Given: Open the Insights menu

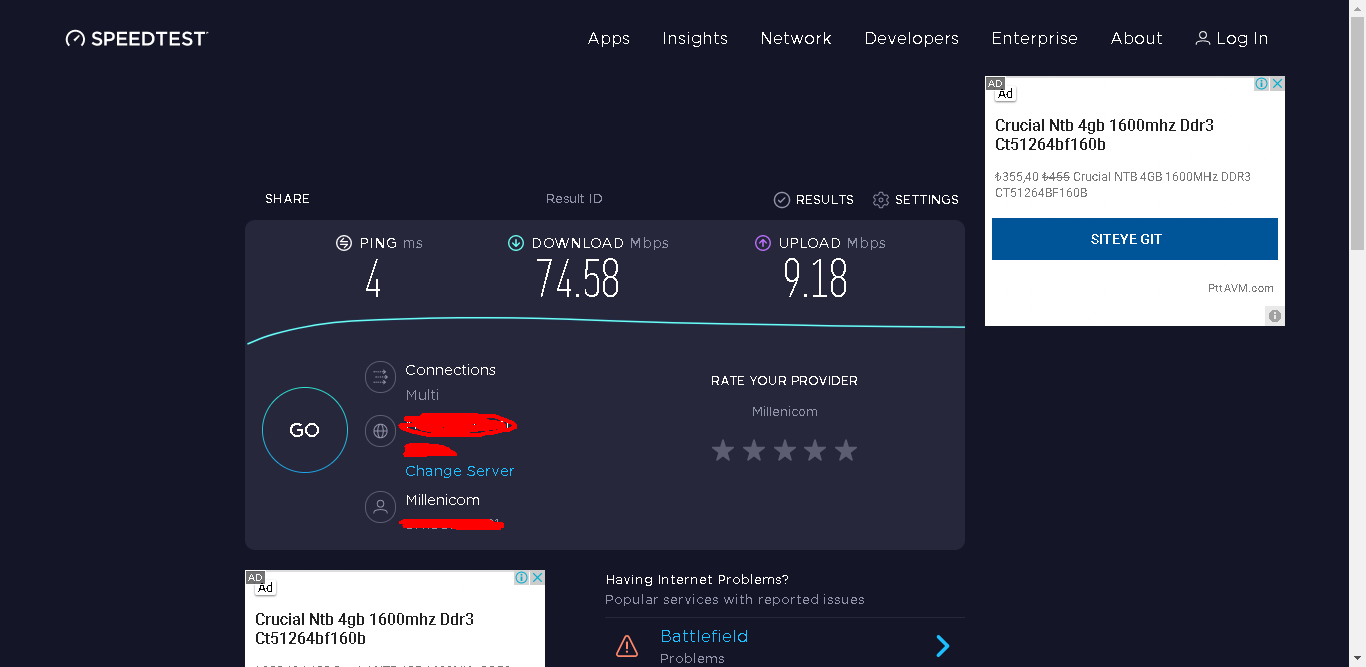Looking at the screenshot, I should coord(695,38).
